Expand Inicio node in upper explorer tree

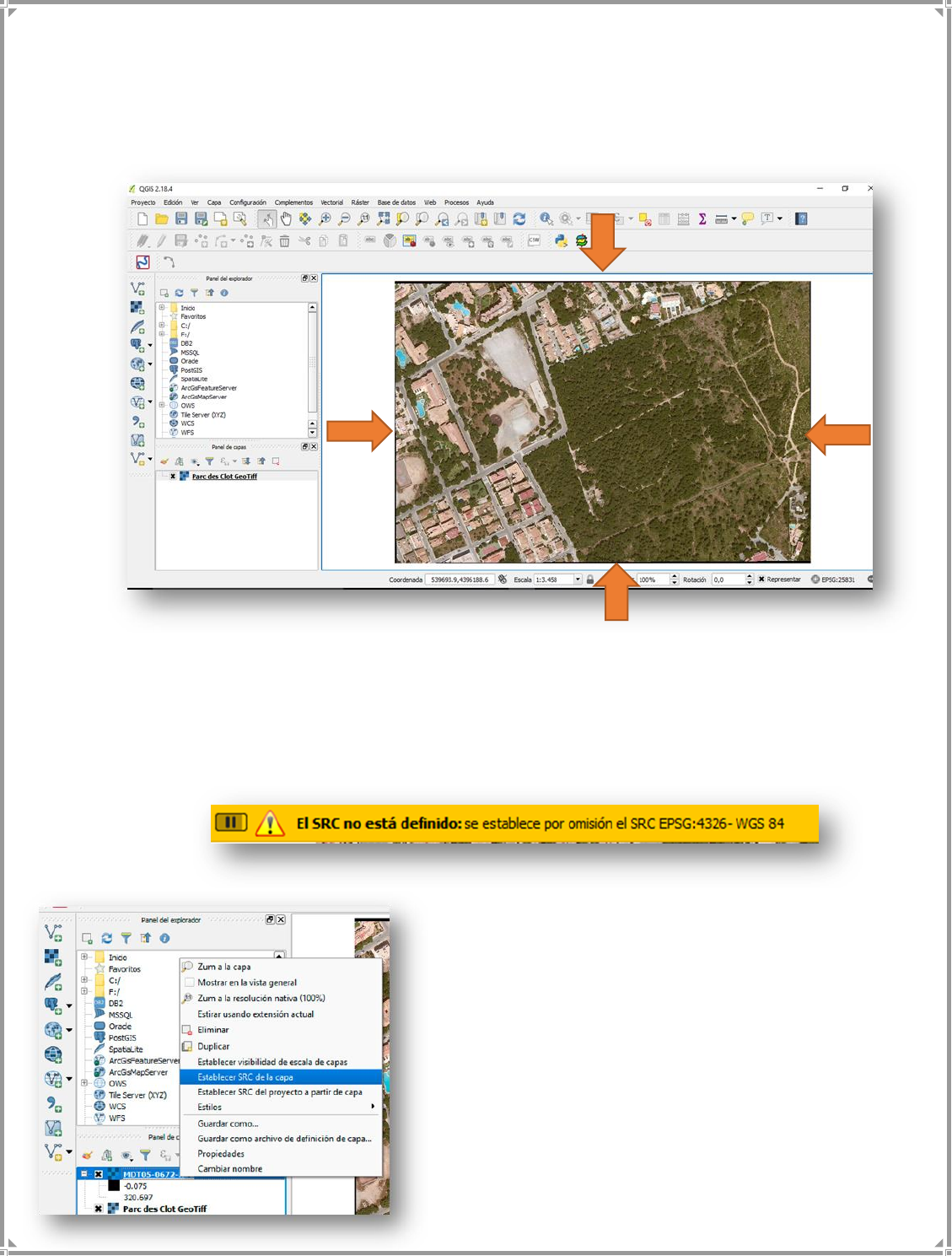point(162,308)
